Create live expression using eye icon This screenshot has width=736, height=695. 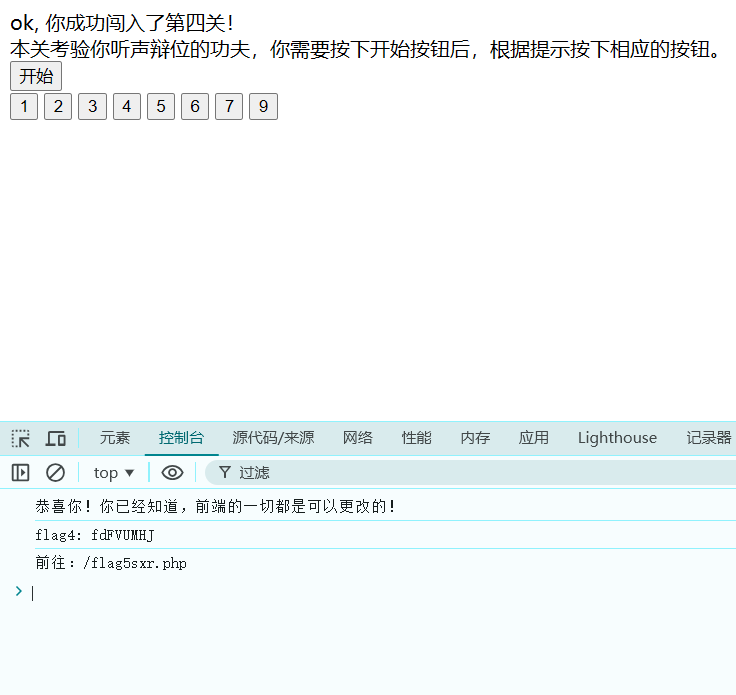[173, 473]
